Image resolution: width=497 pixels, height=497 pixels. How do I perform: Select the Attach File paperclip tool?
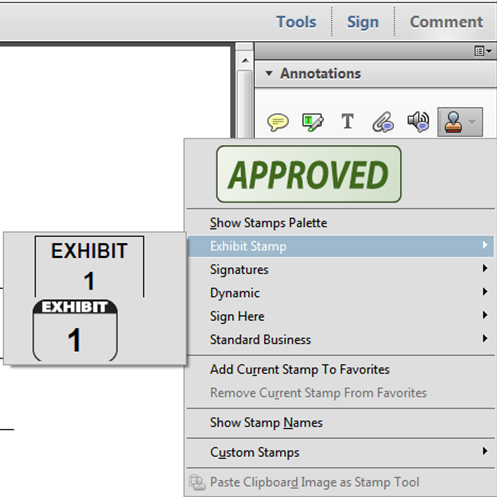[x=383, y=122]
